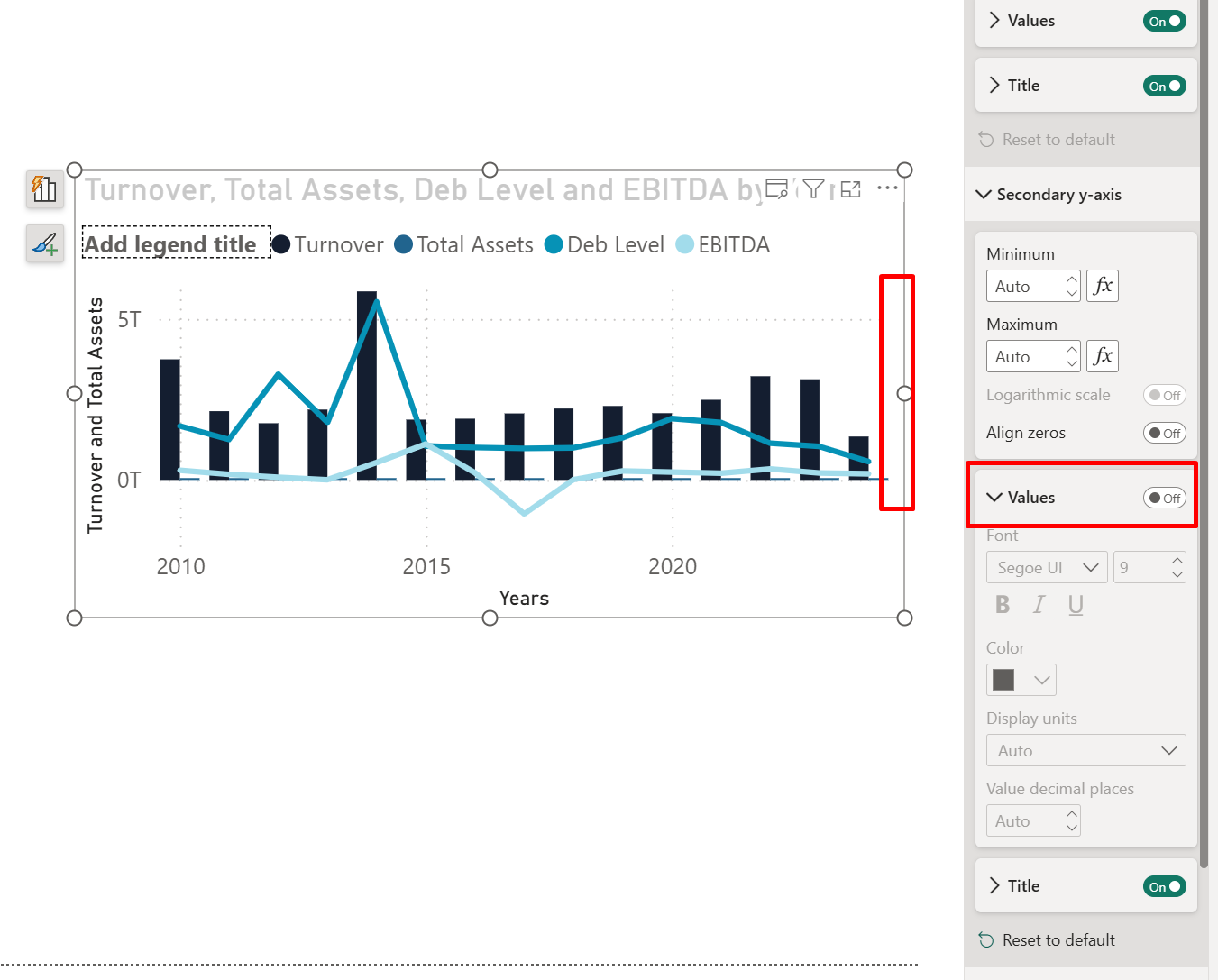The height and width of the screenshot is (980, 1218).
Task: Click the format pane vertical scrollbar
Action: 1204,433
